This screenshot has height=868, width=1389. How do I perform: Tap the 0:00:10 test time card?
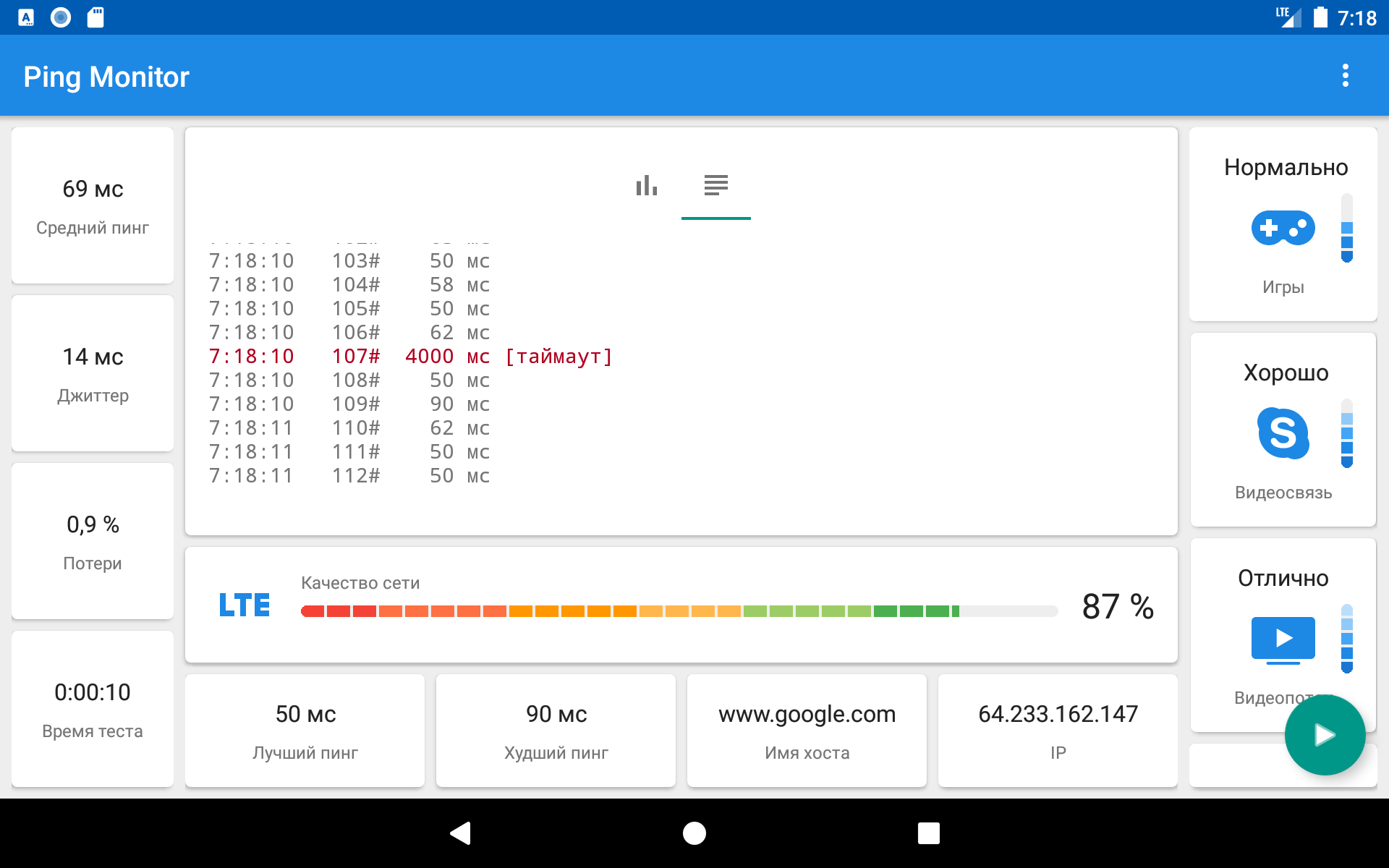(93, 709)
